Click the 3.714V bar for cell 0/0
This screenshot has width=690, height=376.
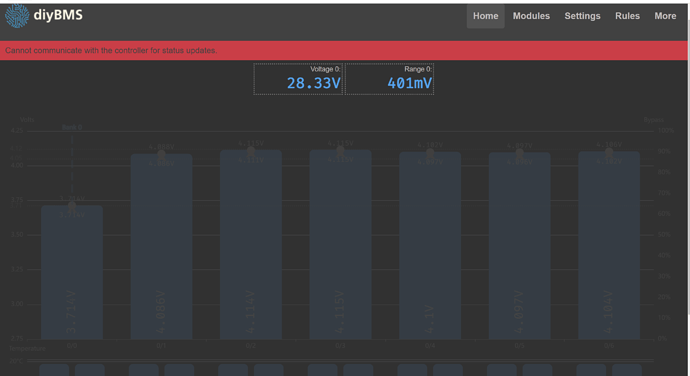pyautogui.click(x=72, y=272)
